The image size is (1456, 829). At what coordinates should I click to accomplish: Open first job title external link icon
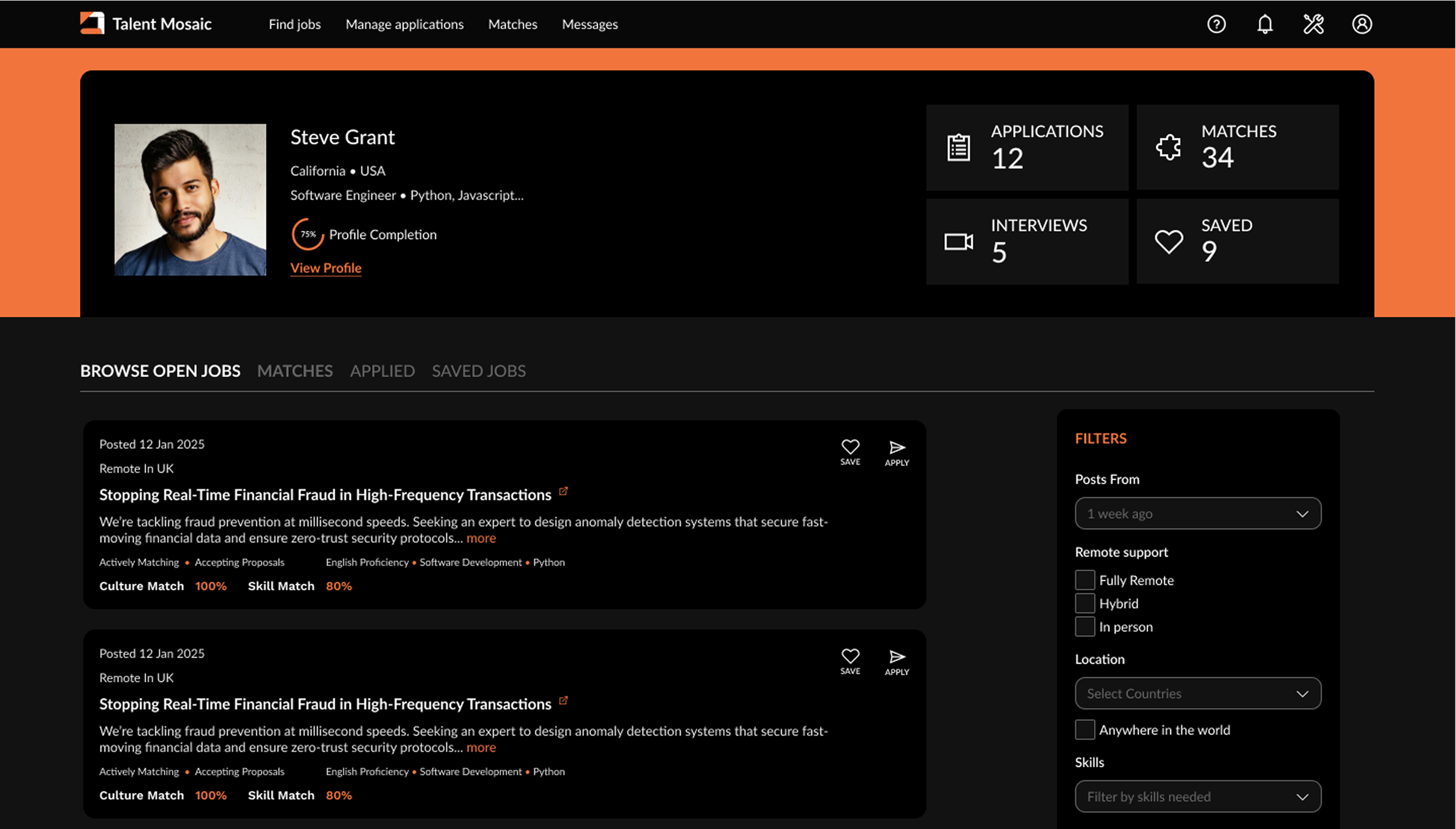[563, 491]
